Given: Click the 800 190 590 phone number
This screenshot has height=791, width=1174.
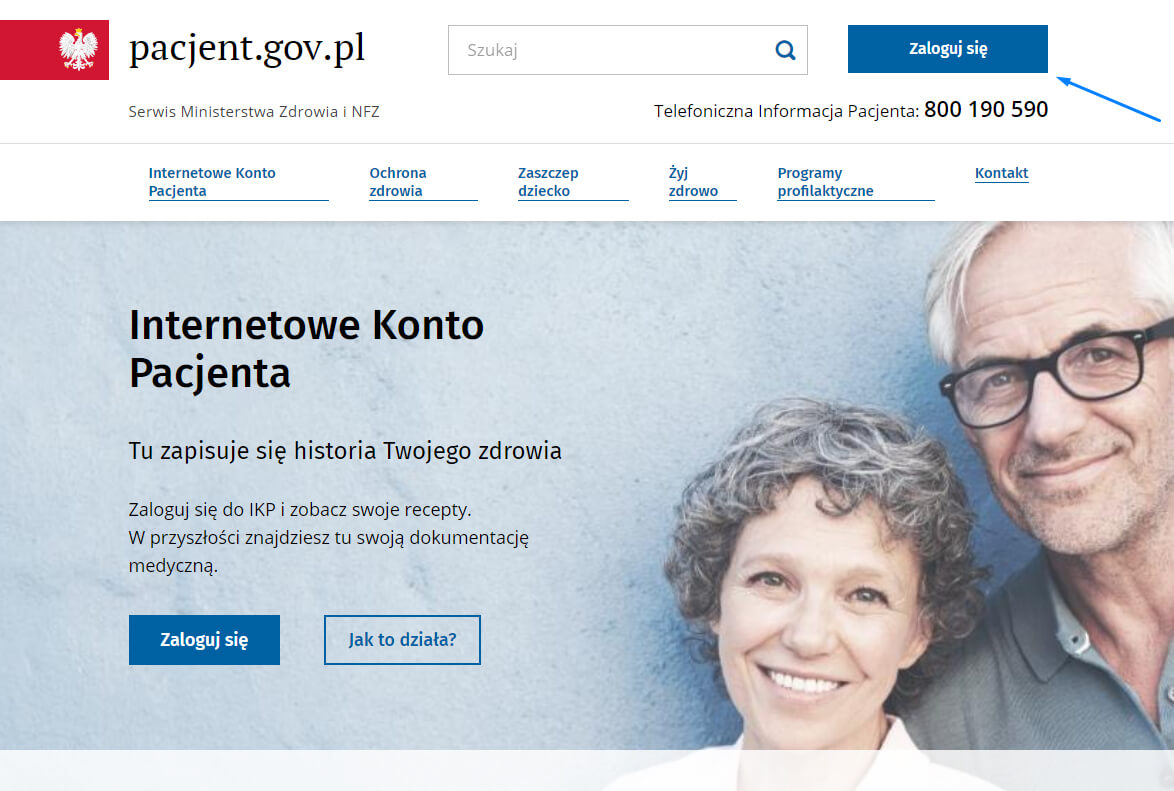Looking at the screenshot, I should [x=985, y=109].
